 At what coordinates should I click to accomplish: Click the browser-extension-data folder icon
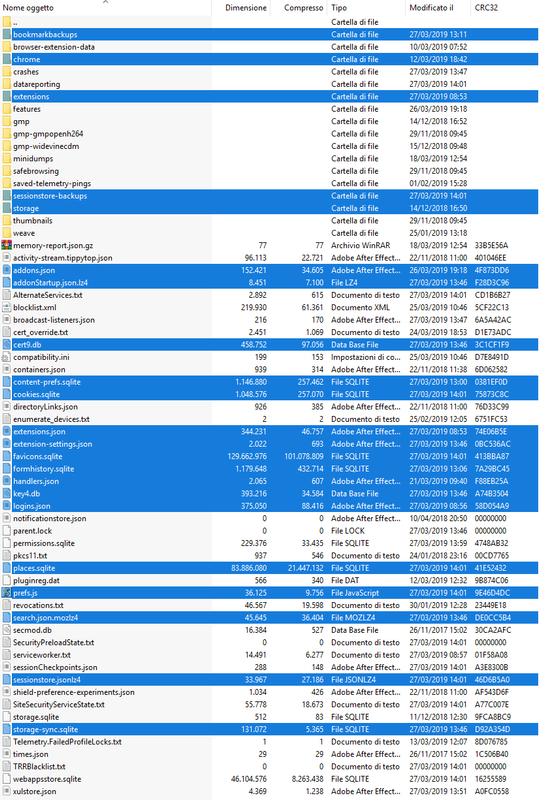click(6, 47)
